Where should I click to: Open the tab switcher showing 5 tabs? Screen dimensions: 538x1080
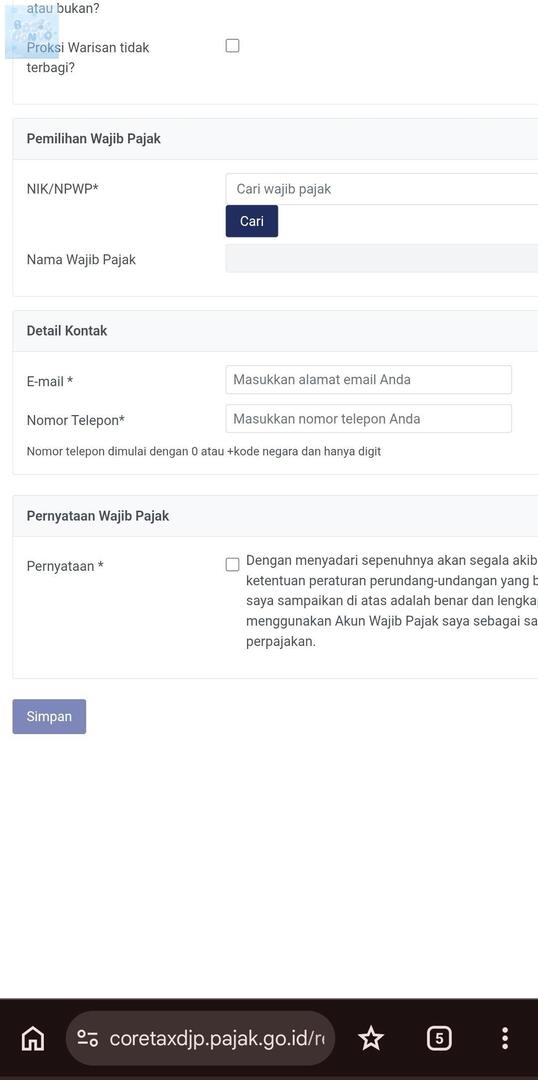point(439,1038)
